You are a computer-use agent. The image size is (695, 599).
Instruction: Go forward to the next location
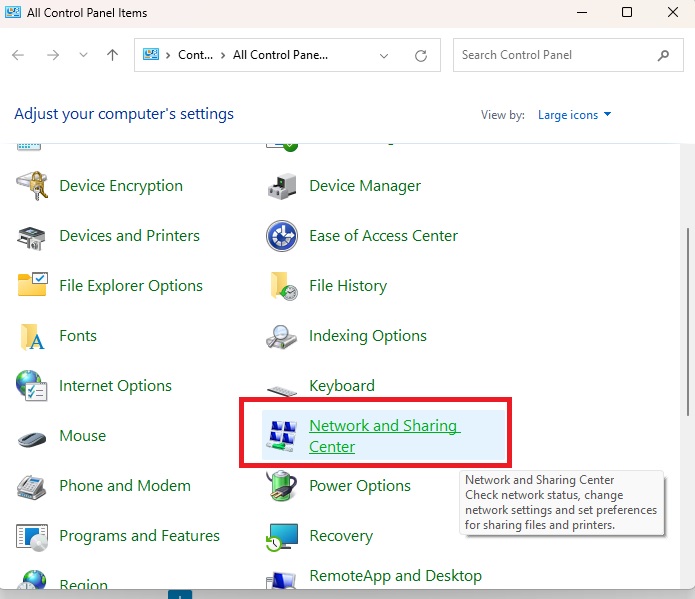pos(53,55)
